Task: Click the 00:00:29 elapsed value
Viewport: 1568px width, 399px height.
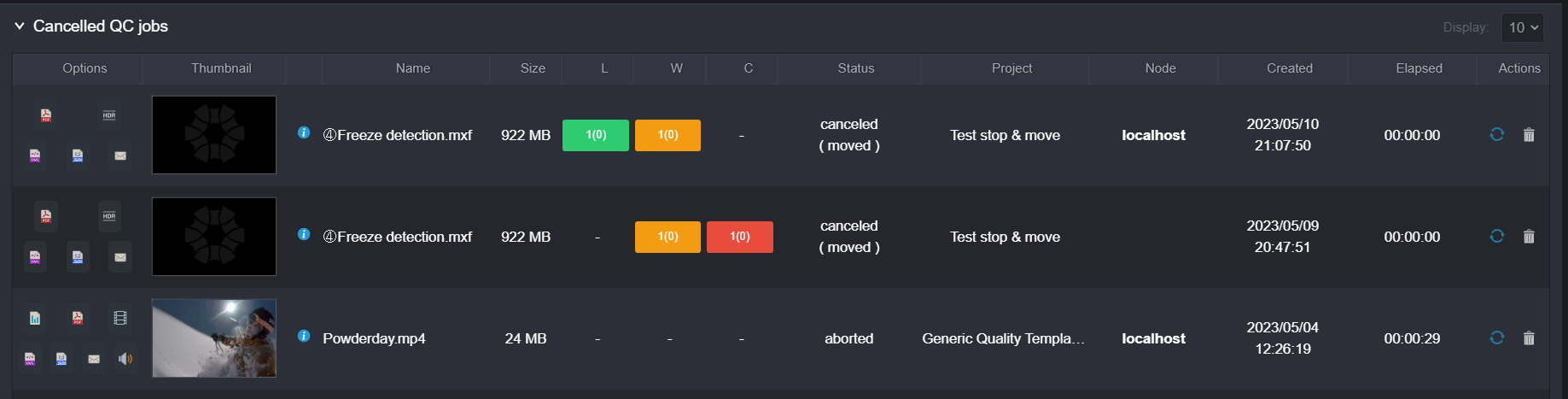Action: point(1412,338)
